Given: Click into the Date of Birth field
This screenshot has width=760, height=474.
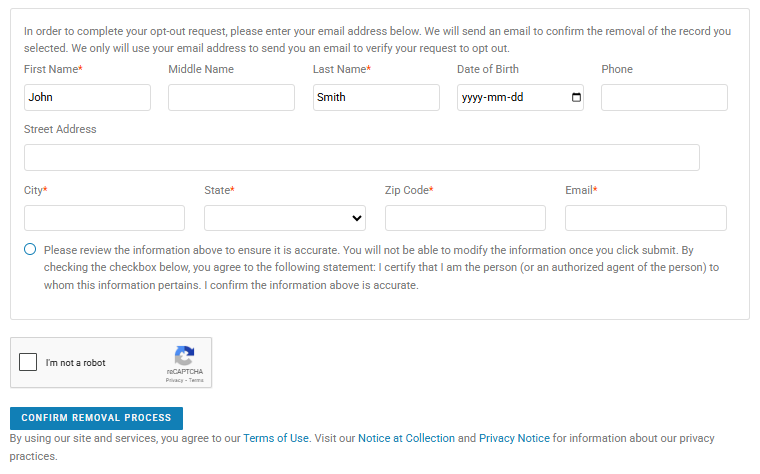Looking at the screenshot, I should pyautogui.click(x=508, y=98).
